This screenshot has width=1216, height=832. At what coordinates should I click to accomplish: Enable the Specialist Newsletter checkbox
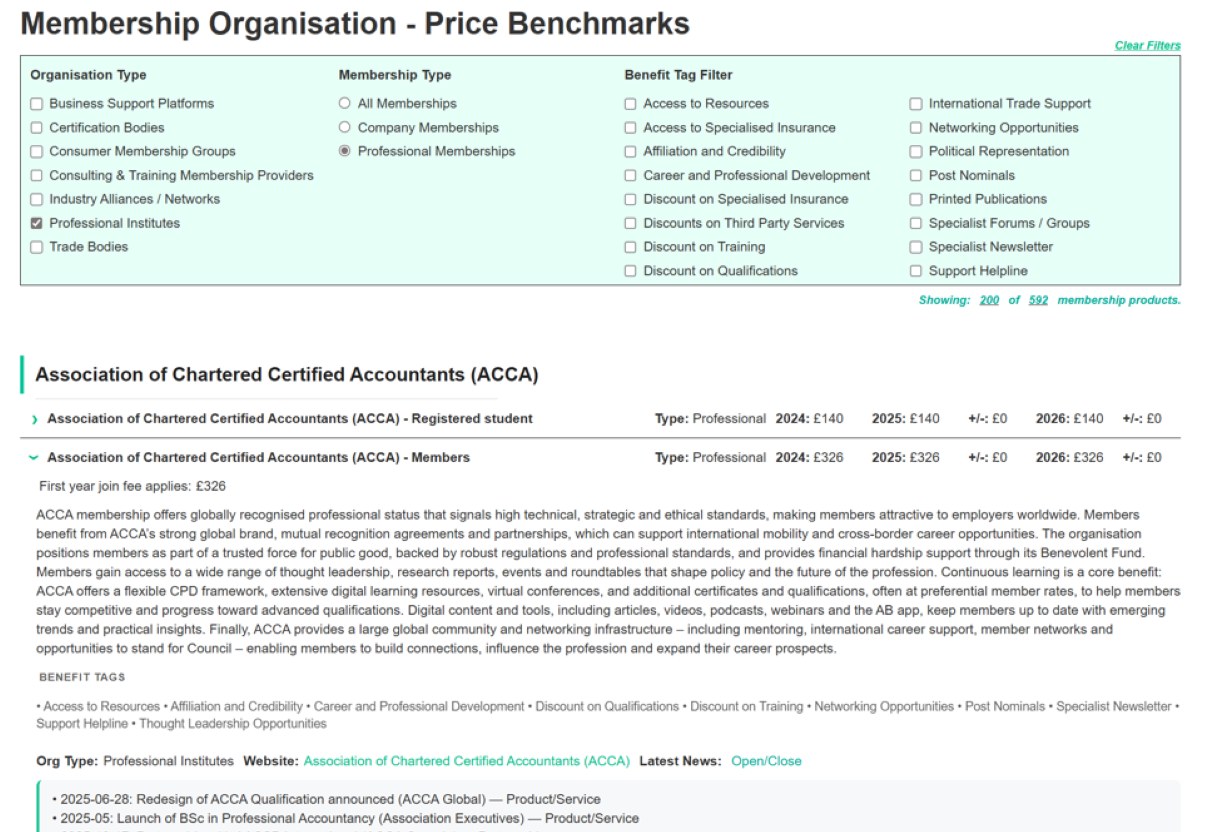(916, 248)
